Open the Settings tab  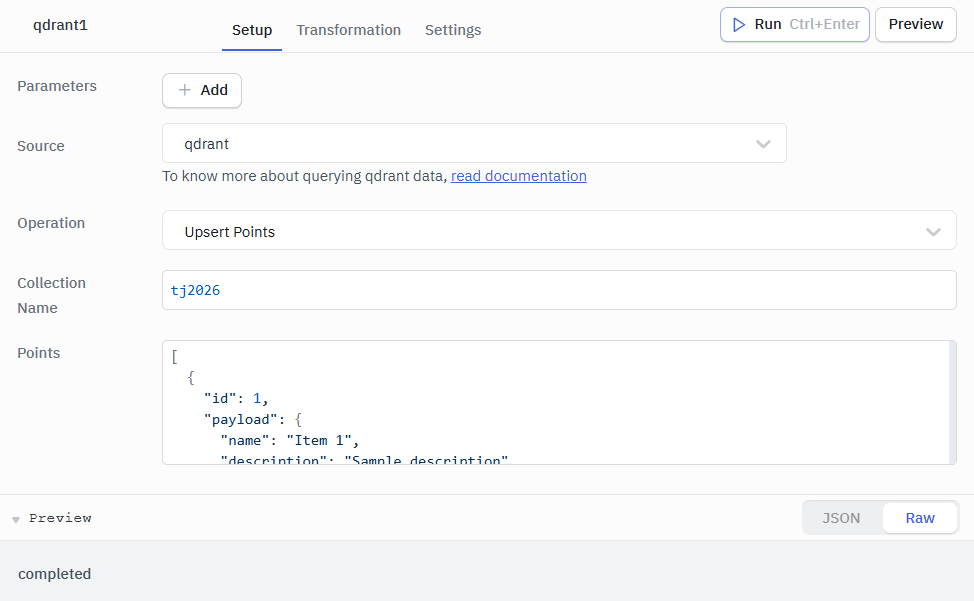point(453,30)
